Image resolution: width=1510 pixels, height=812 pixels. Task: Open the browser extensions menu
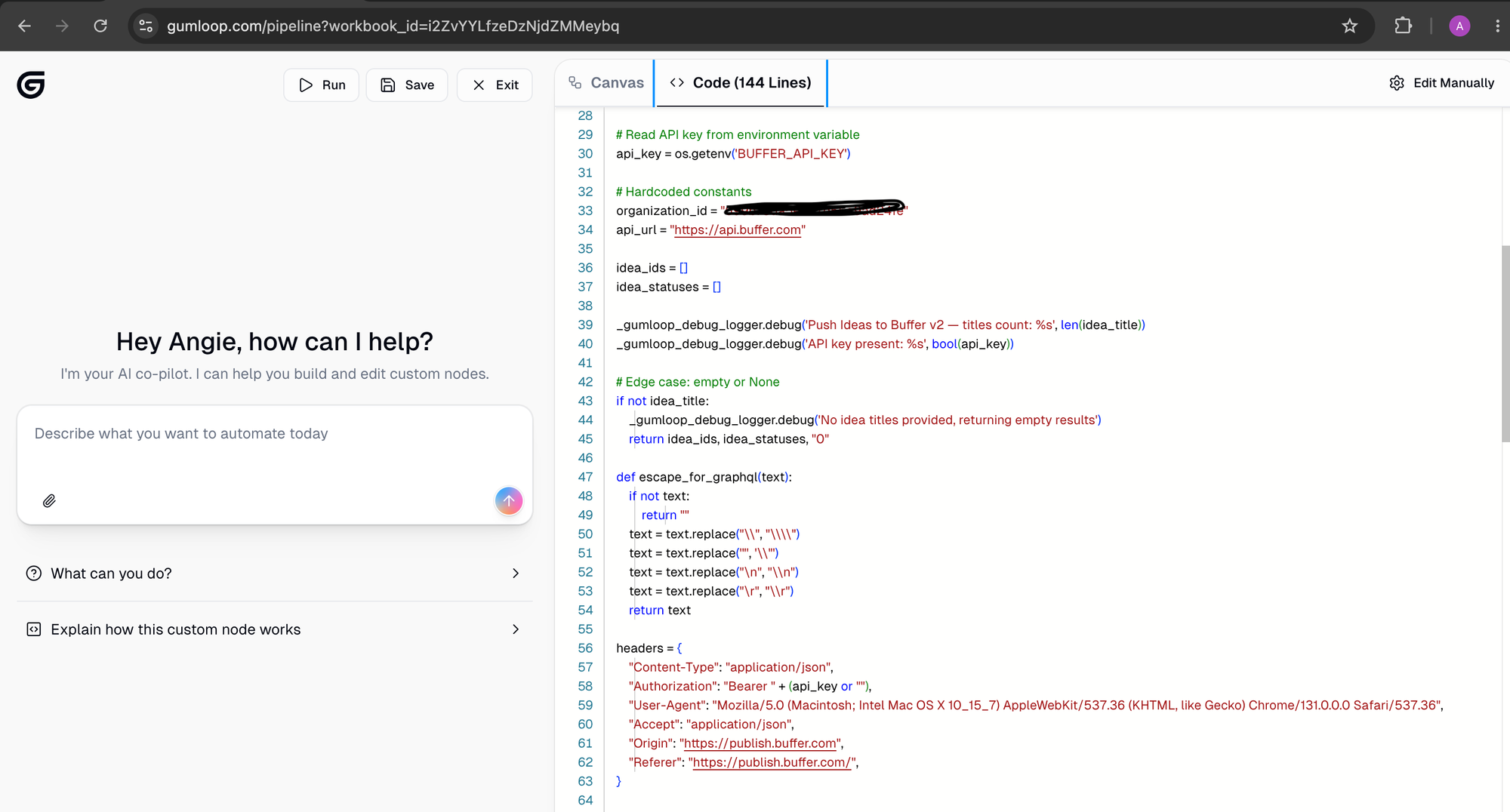1403,26
